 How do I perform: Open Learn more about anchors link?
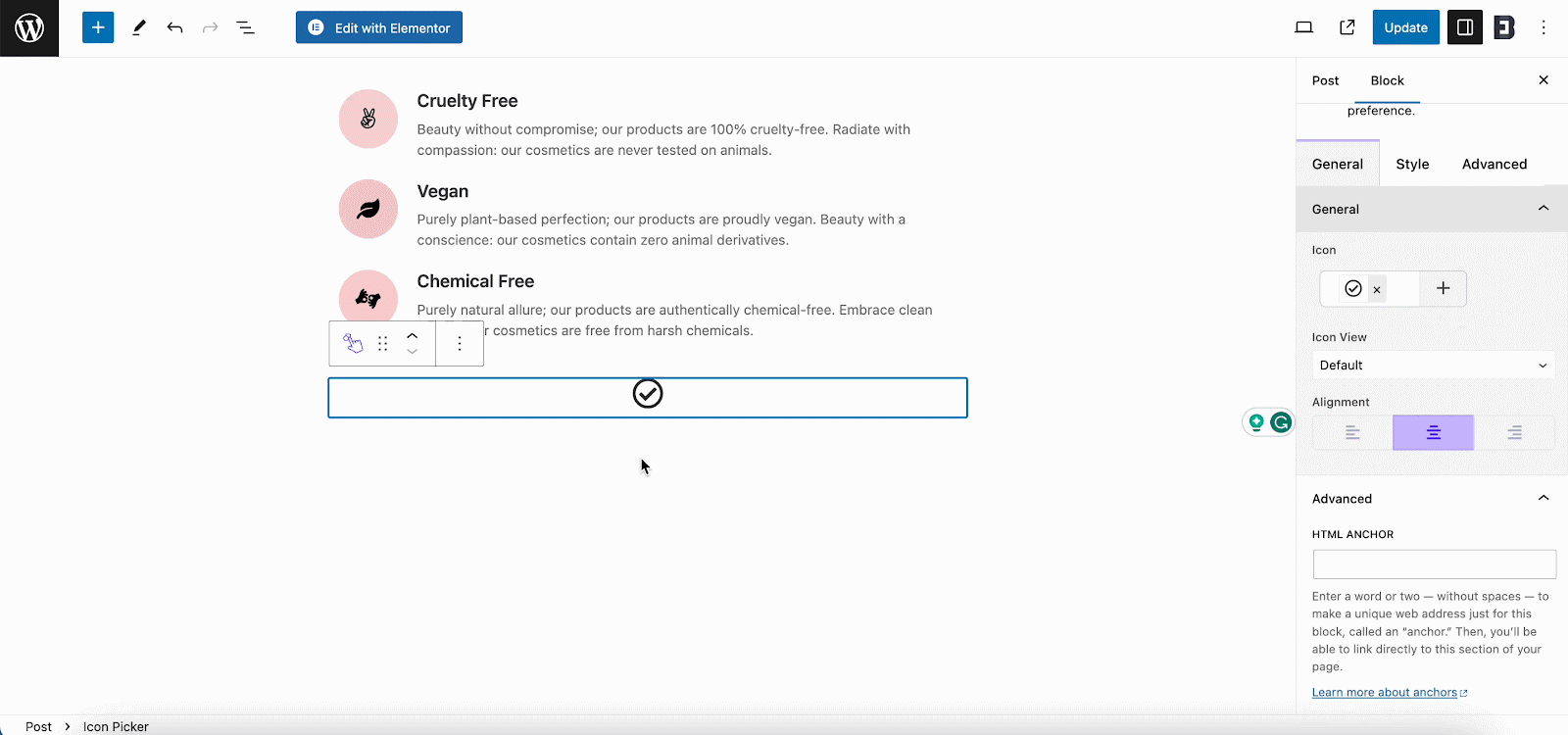tap(1390, 692)
